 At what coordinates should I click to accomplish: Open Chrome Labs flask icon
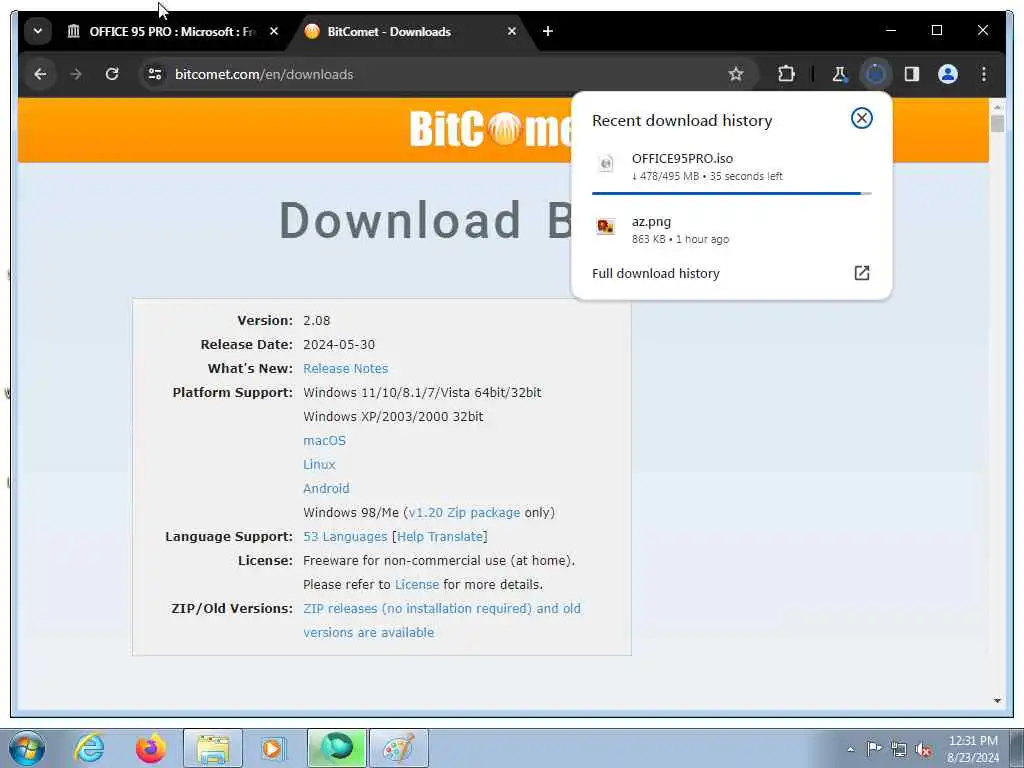839,74
